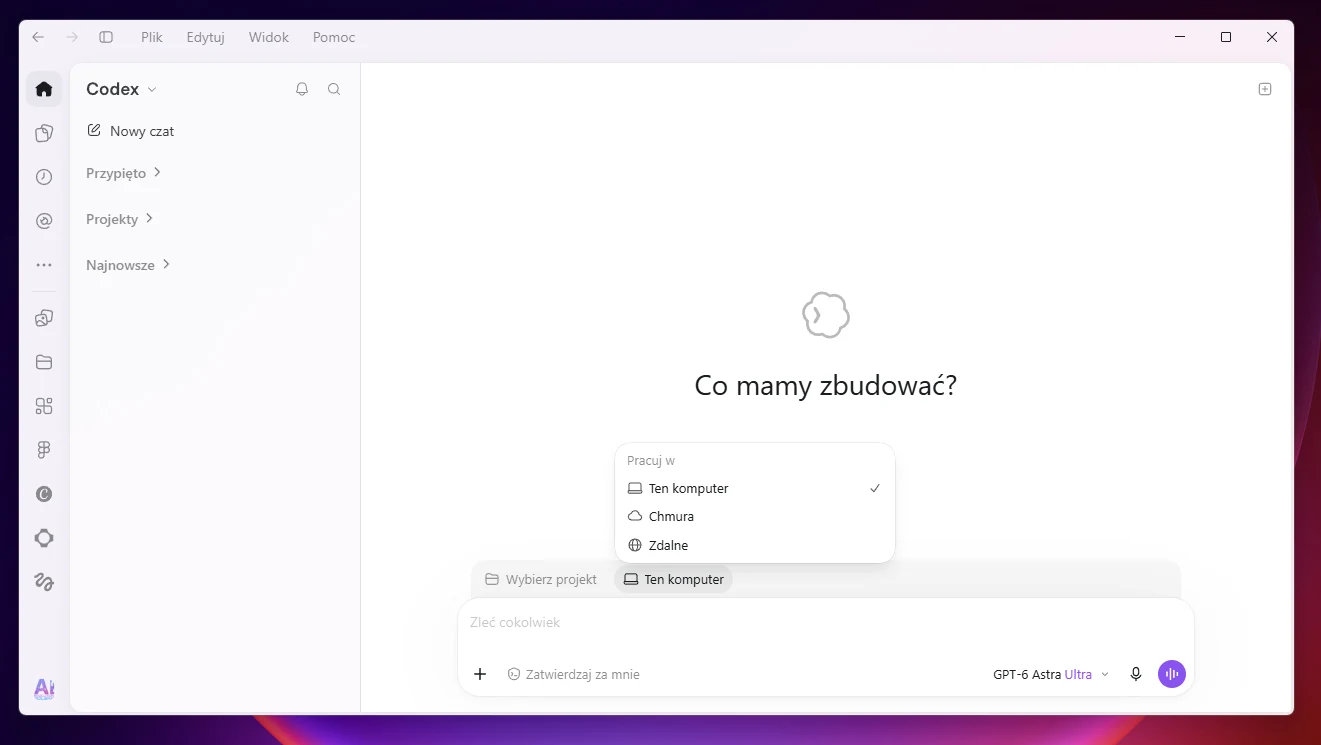Go back with the left arrow
Viewport: 1321px width, 745px height.
pos(38,37)
